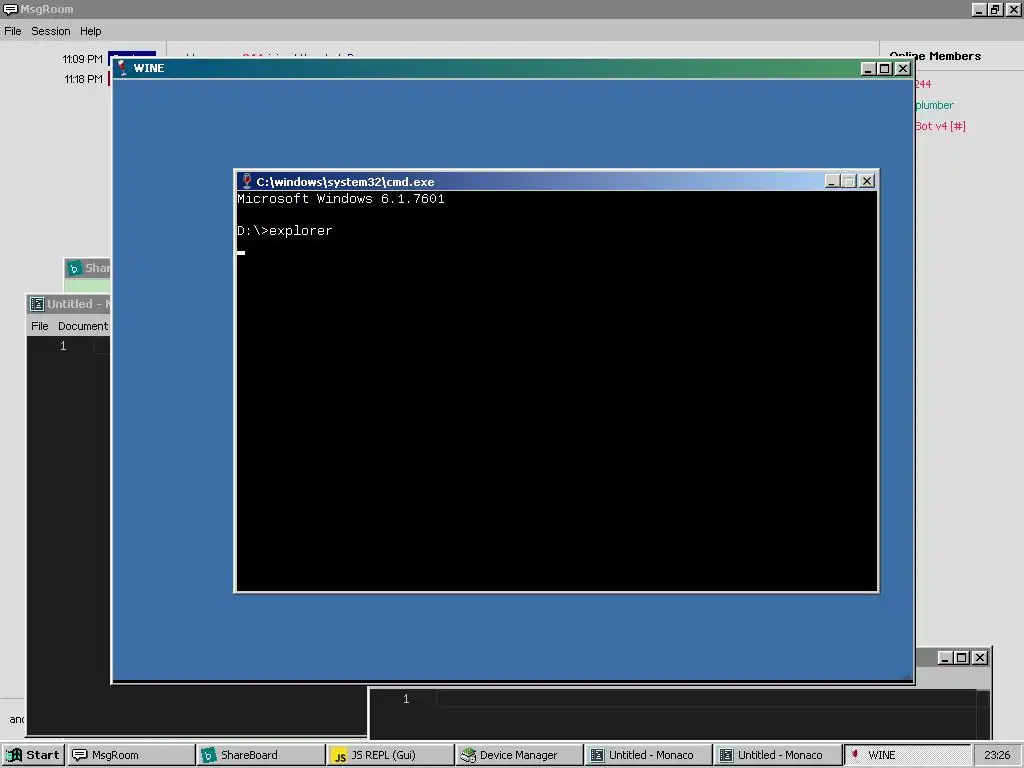The image size is (1024, 768).
Task: Minimize the MsgRoom main window
Action: point(978,9)
